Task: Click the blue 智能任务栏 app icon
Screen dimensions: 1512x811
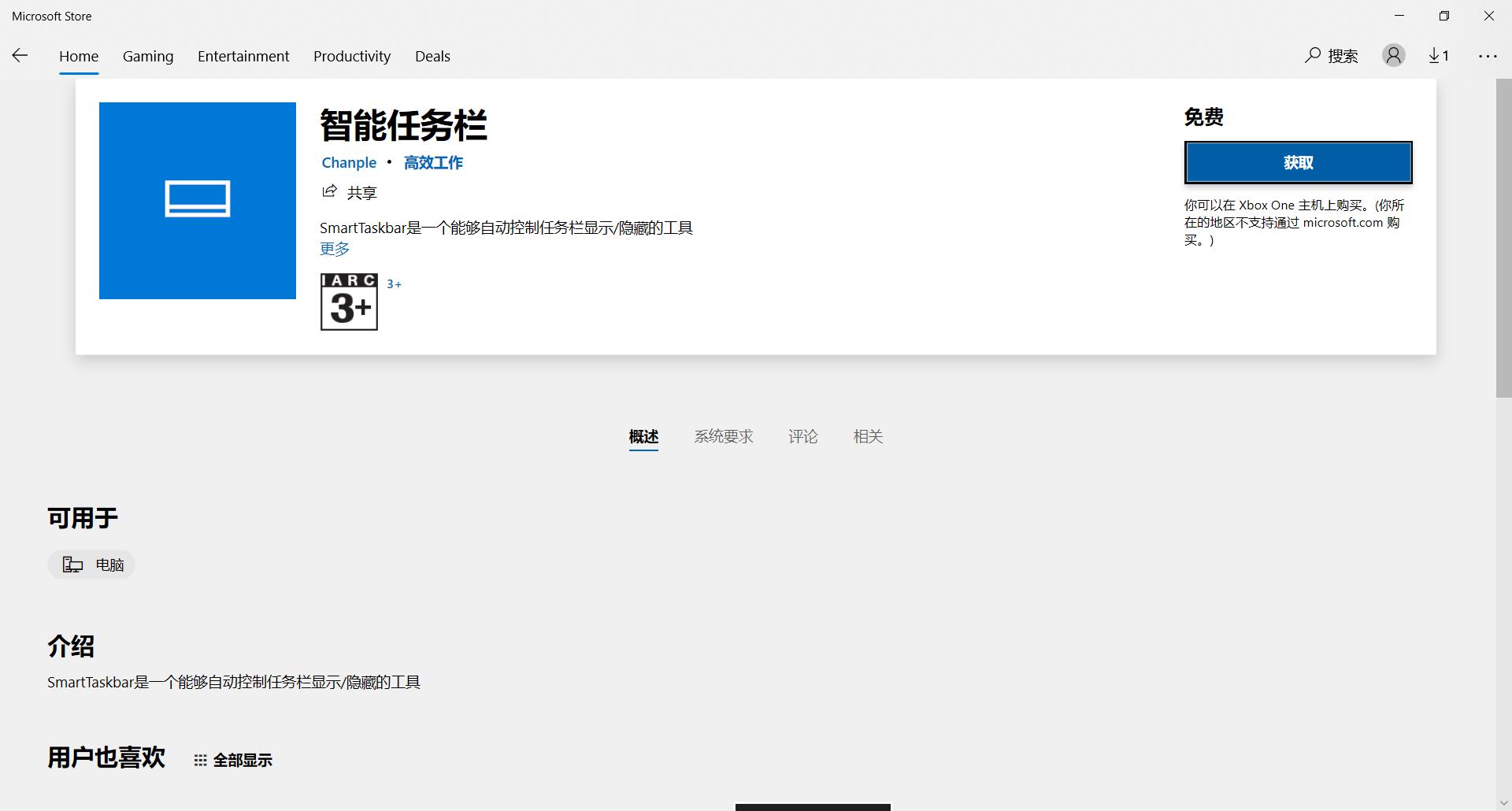Action: (197, 201)
